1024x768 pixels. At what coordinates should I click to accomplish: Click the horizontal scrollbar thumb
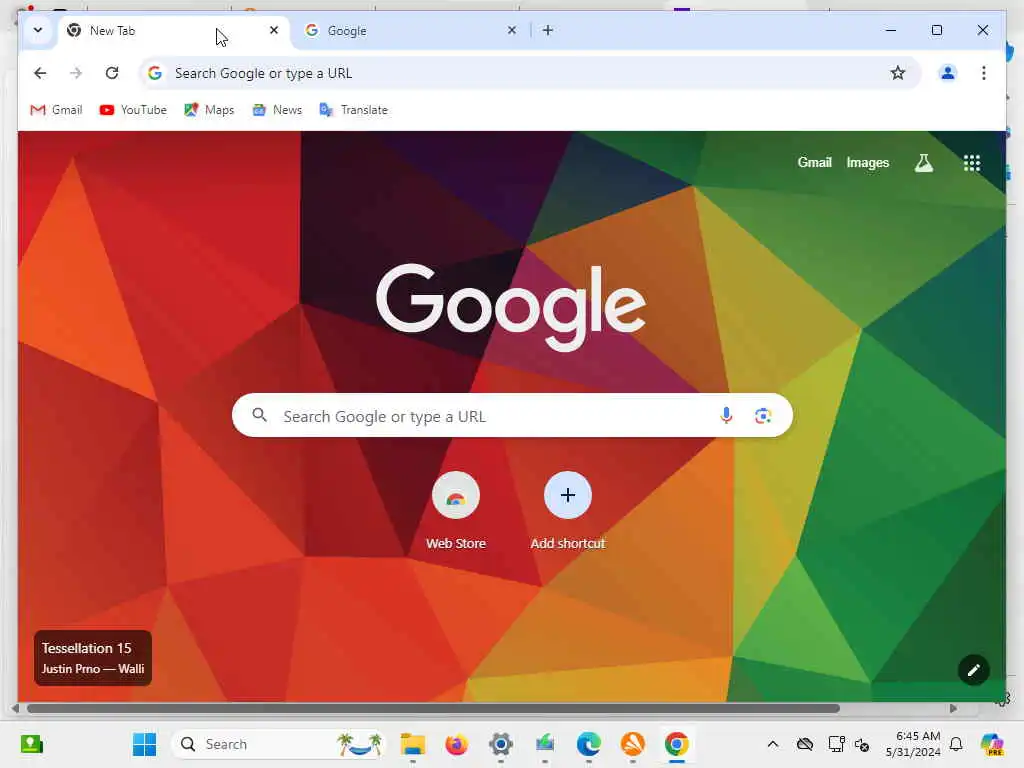[x=433, y=709]
